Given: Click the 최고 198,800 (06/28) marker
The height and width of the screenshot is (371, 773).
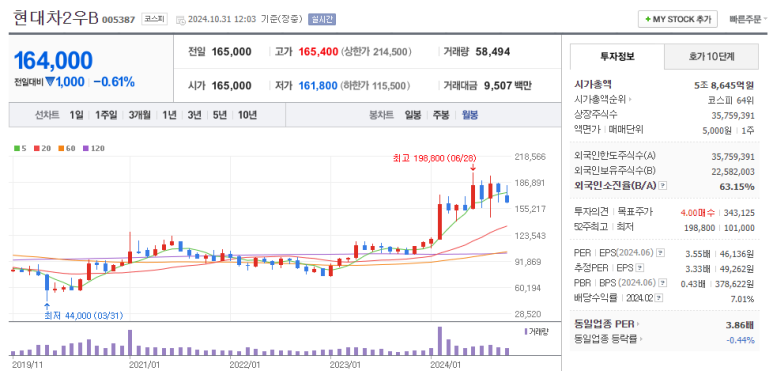Looking at the screenshot, I should [x=434, y=158].
